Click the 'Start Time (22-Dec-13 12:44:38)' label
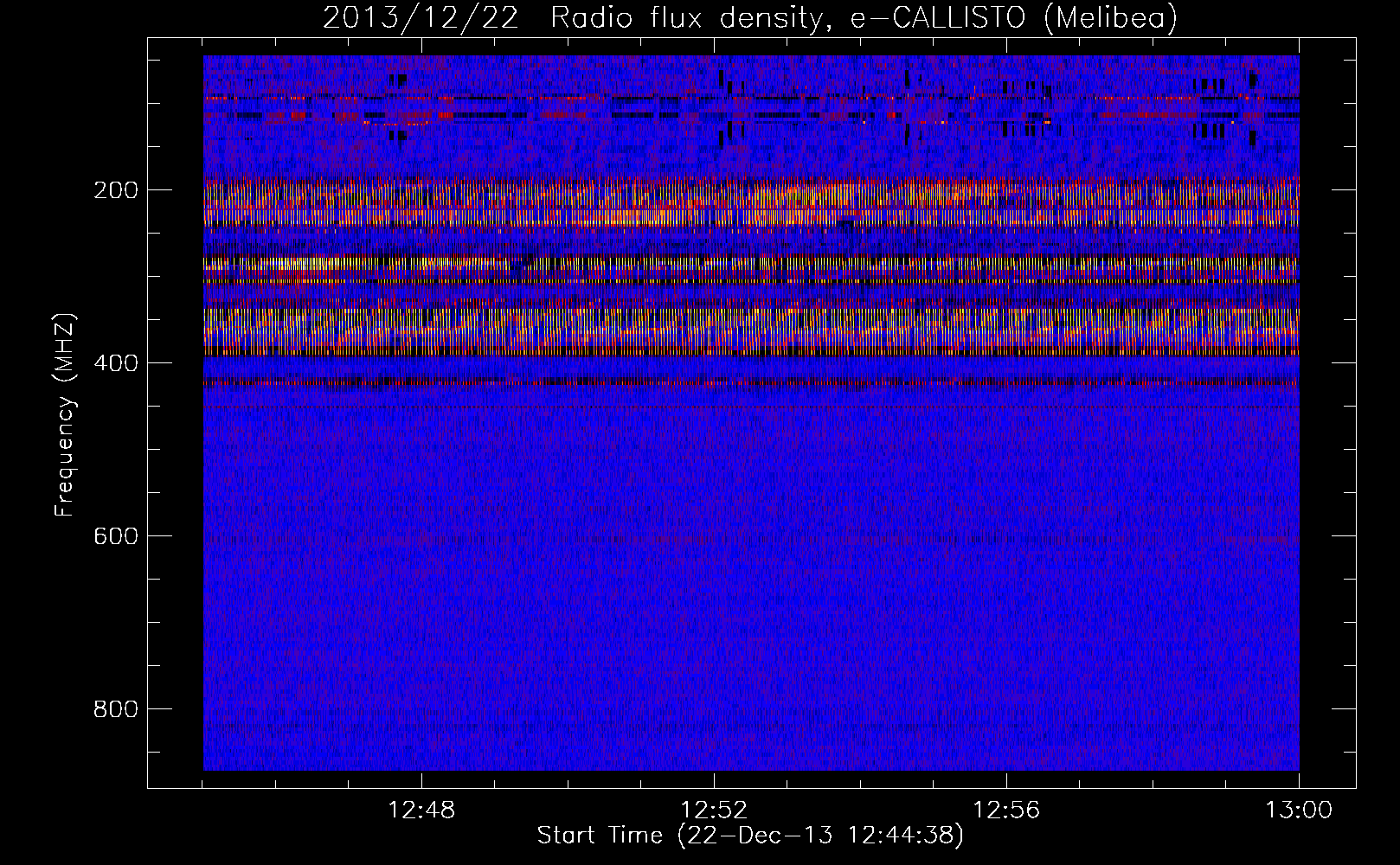 coord(750,836)
